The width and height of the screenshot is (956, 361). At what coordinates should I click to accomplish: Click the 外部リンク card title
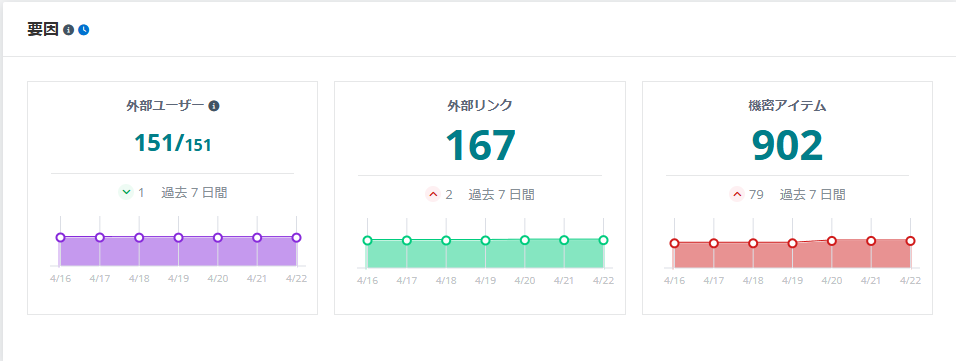tap(480, 106)
